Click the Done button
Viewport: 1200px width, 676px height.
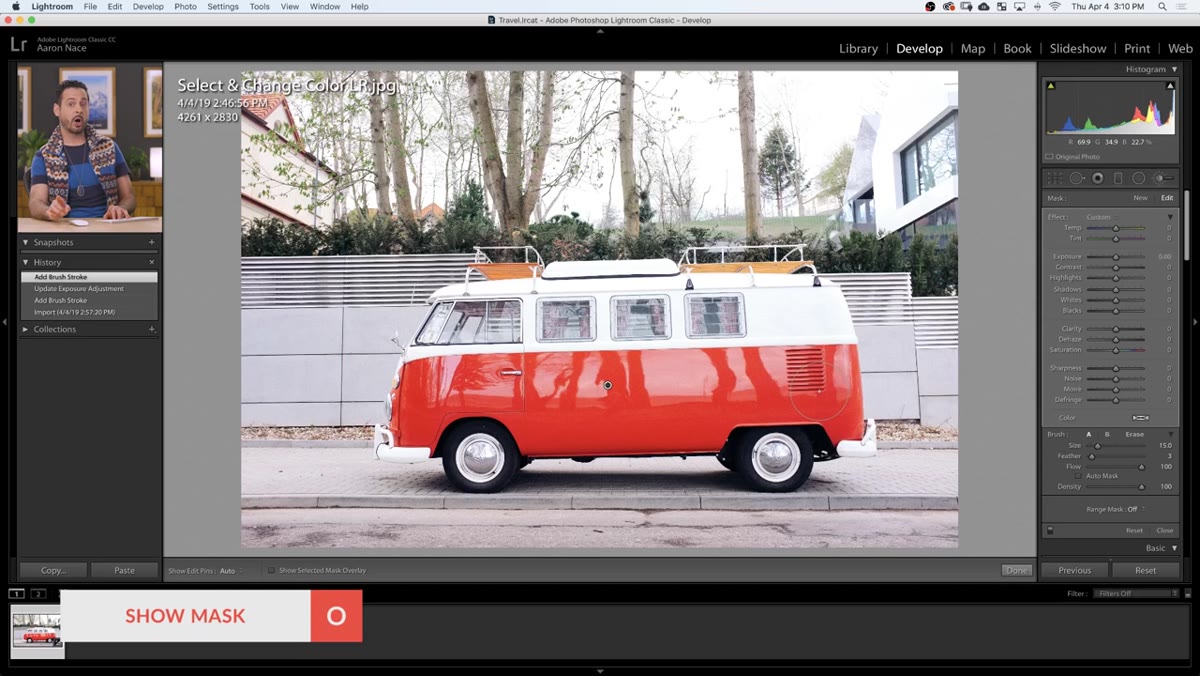(1016, 570)
